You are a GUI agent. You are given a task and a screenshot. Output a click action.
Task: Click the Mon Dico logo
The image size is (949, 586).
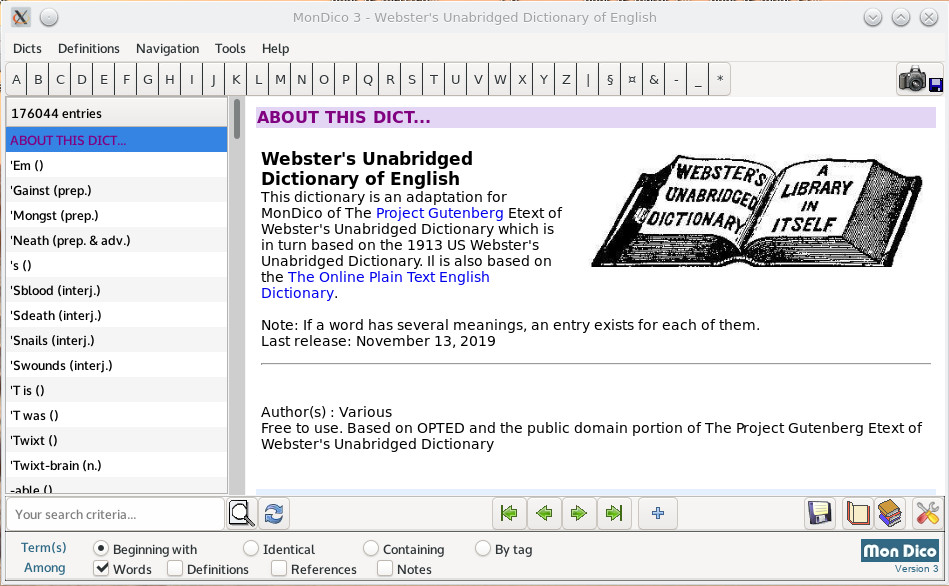[x=899, y=551]
